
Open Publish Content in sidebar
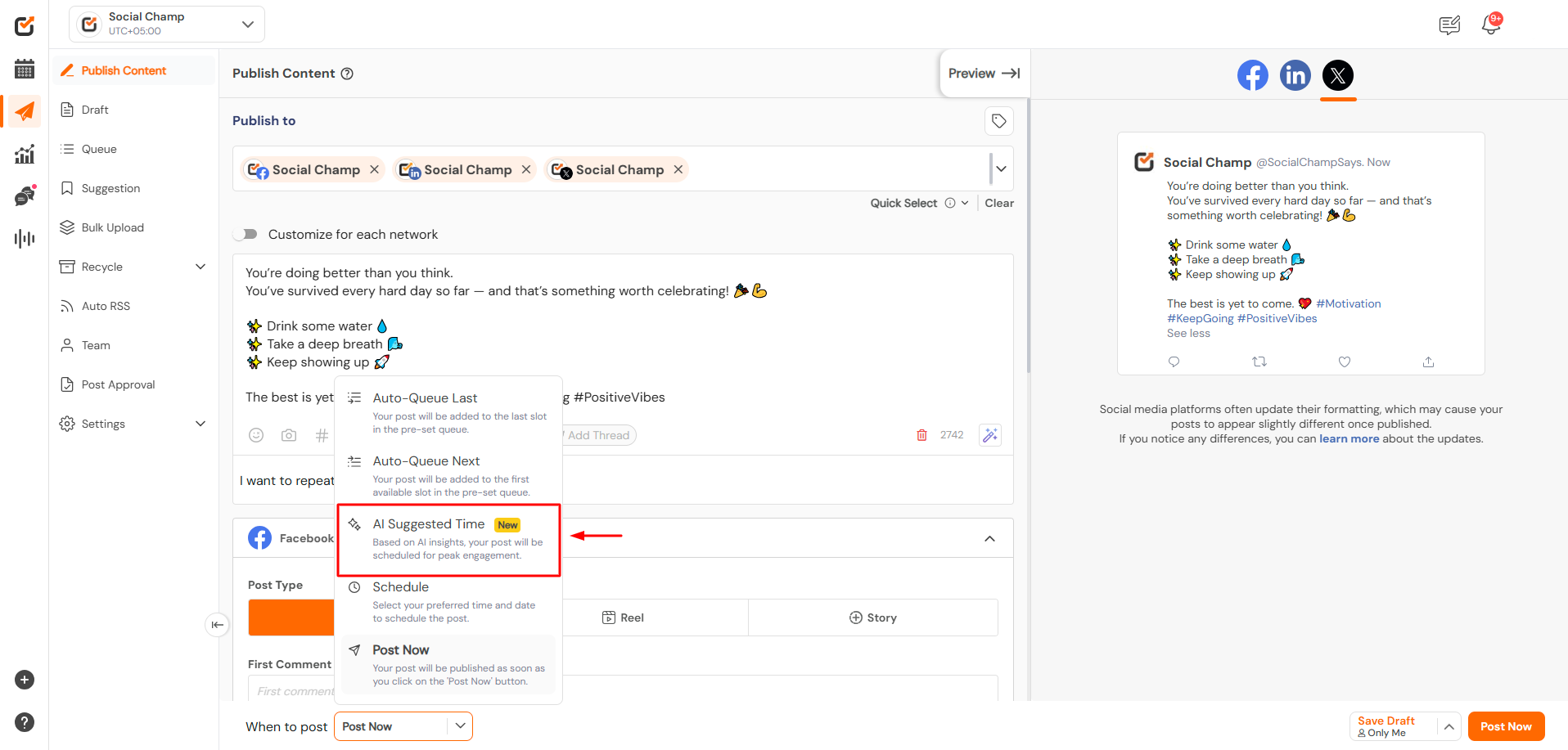tap(135, 70)
